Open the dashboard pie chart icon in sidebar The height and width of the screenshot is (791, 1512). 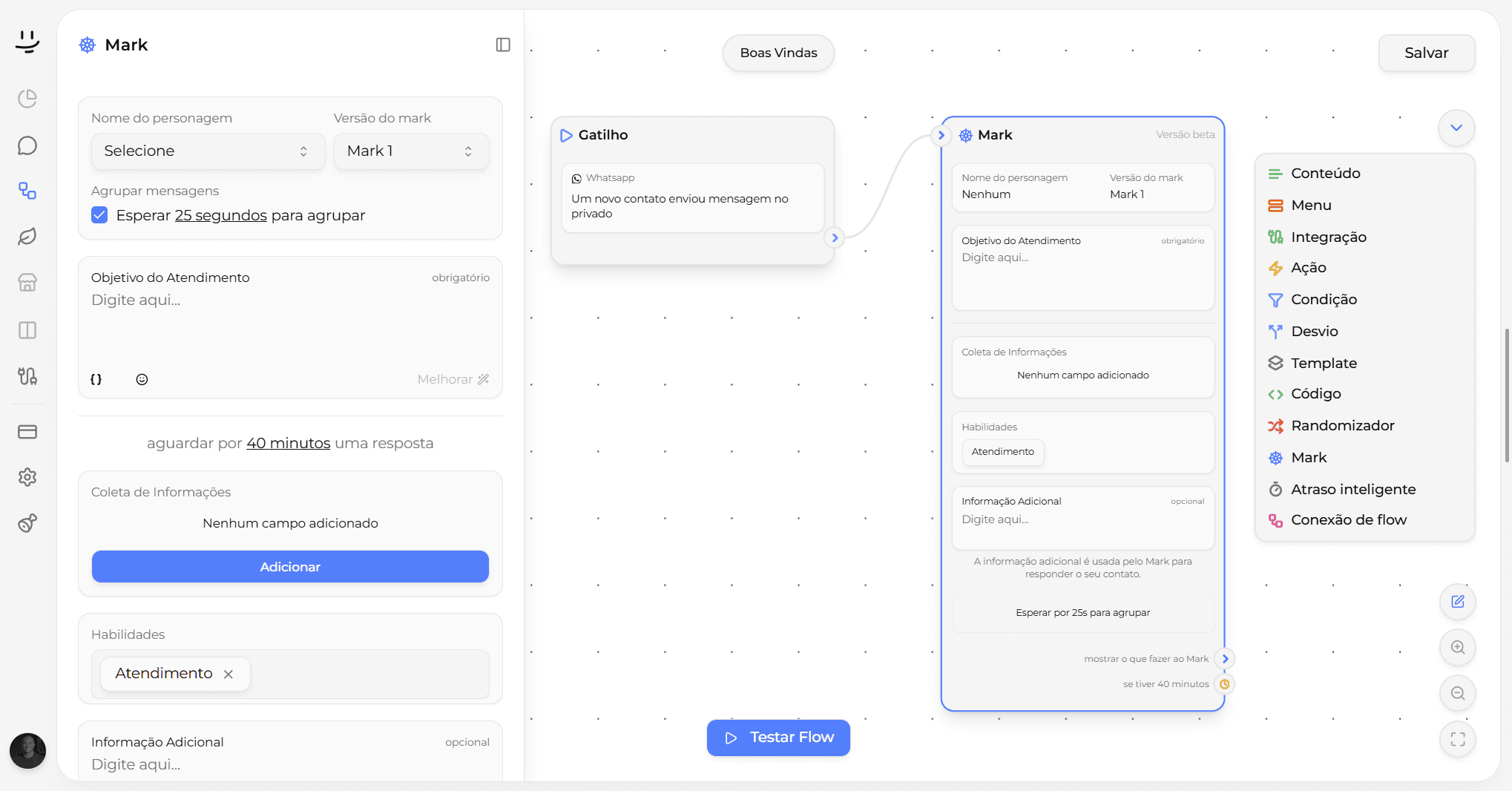coord(27,99)
